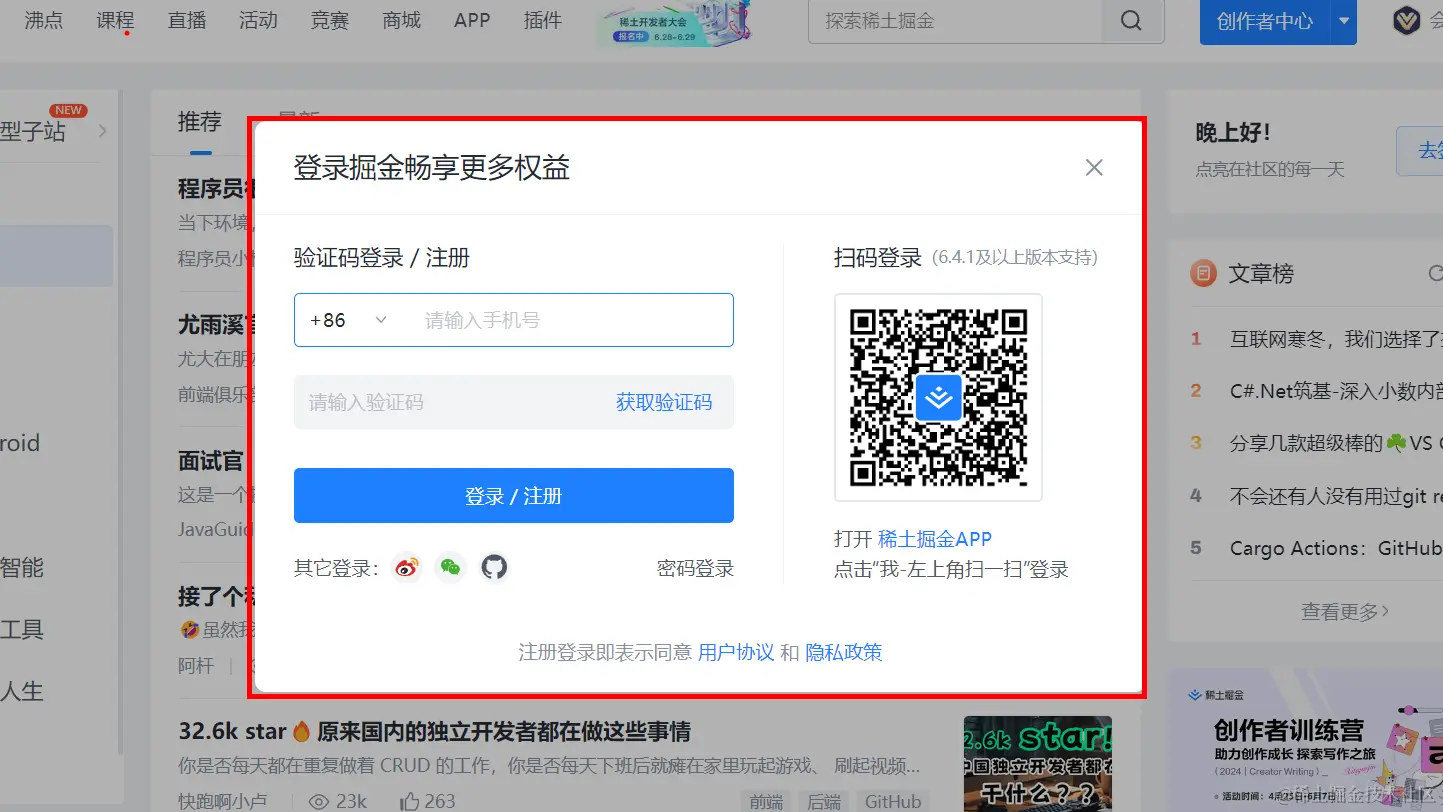Click the 后端 tag on the article
This screenshot has width=1443, height=812.
[x=824, y=801]
